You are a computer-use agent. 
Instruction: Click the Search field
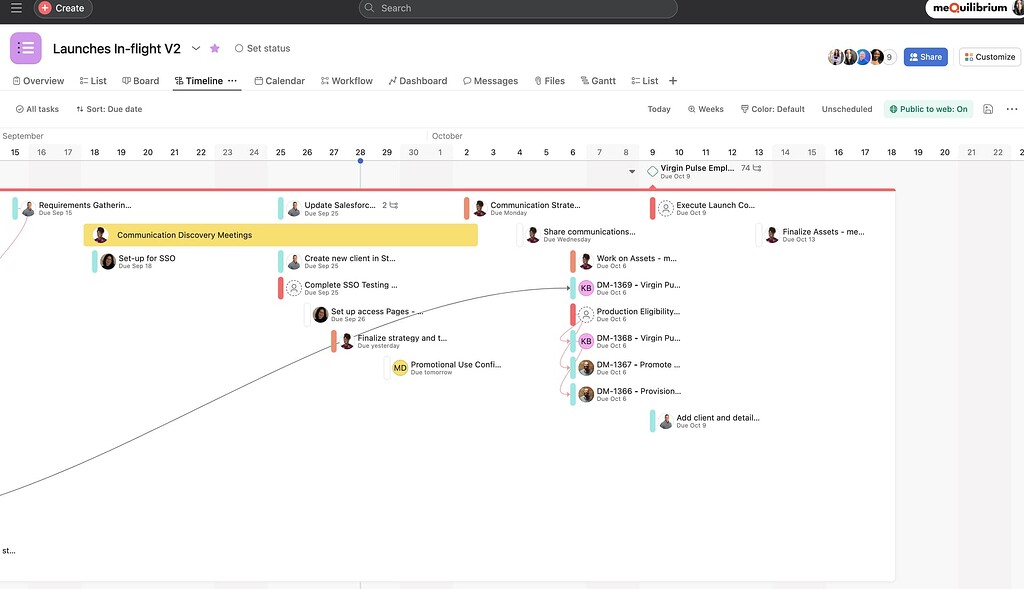click(519, 8)
